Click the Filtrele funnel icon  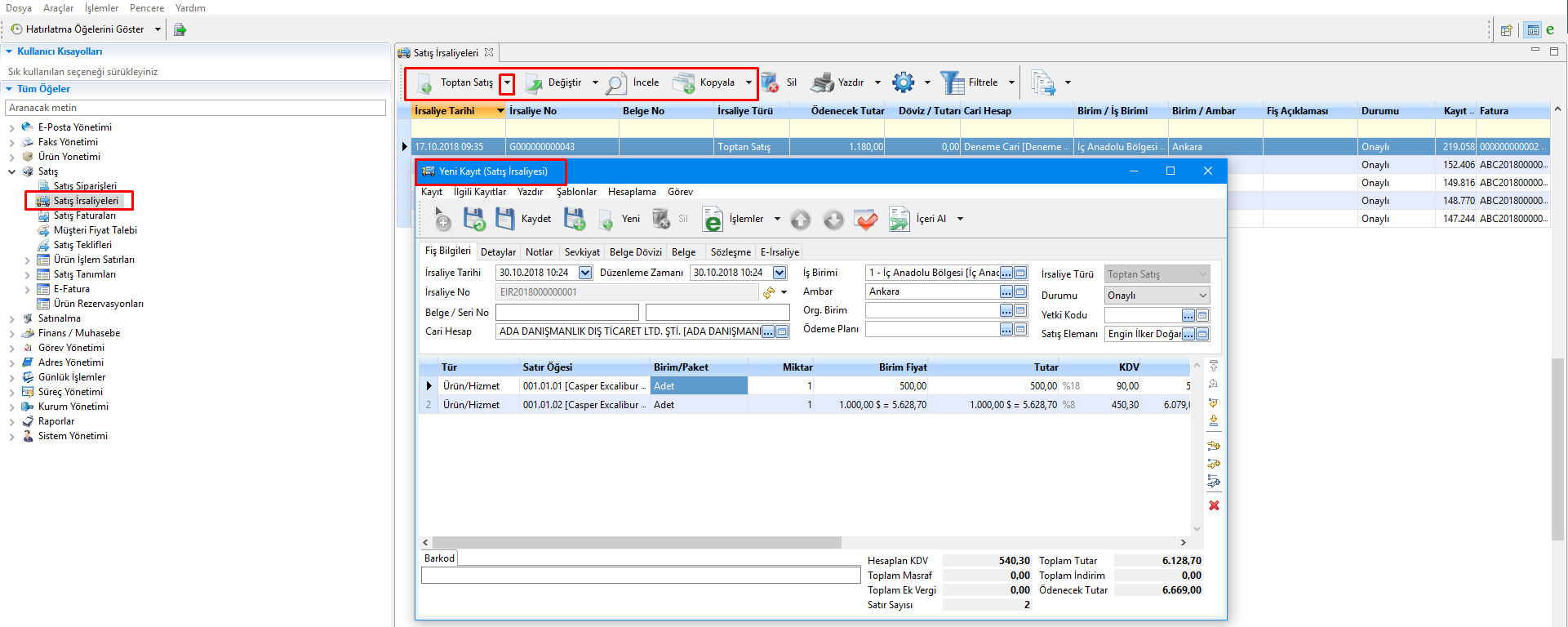click(x=952, y=82)
